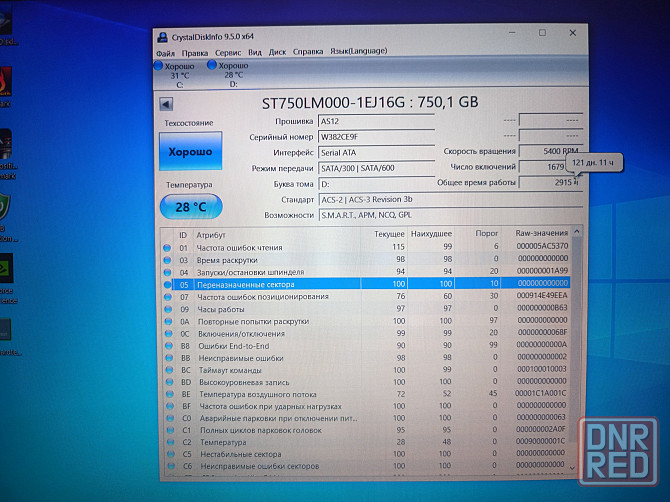
Task: Click status dot for Часы работы
Action: click(x=168, y=309)
